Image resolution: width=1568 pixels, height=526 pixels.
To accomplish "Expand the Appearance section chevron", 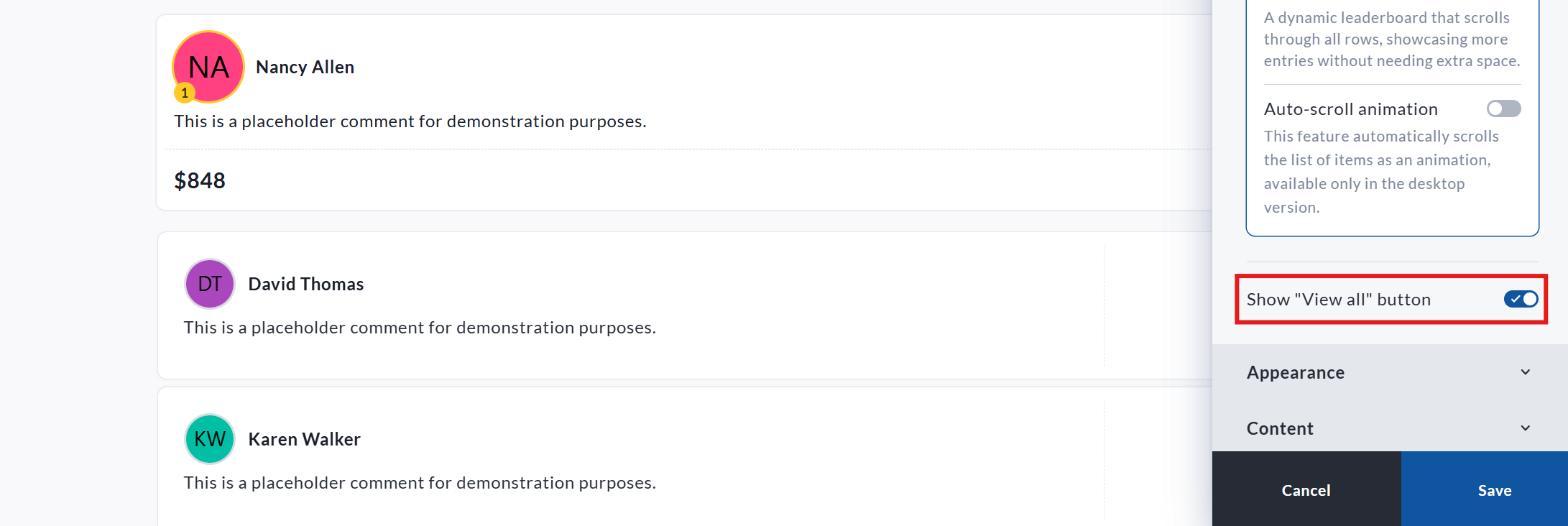I will pyautogui.click(x=1525, y=372).
